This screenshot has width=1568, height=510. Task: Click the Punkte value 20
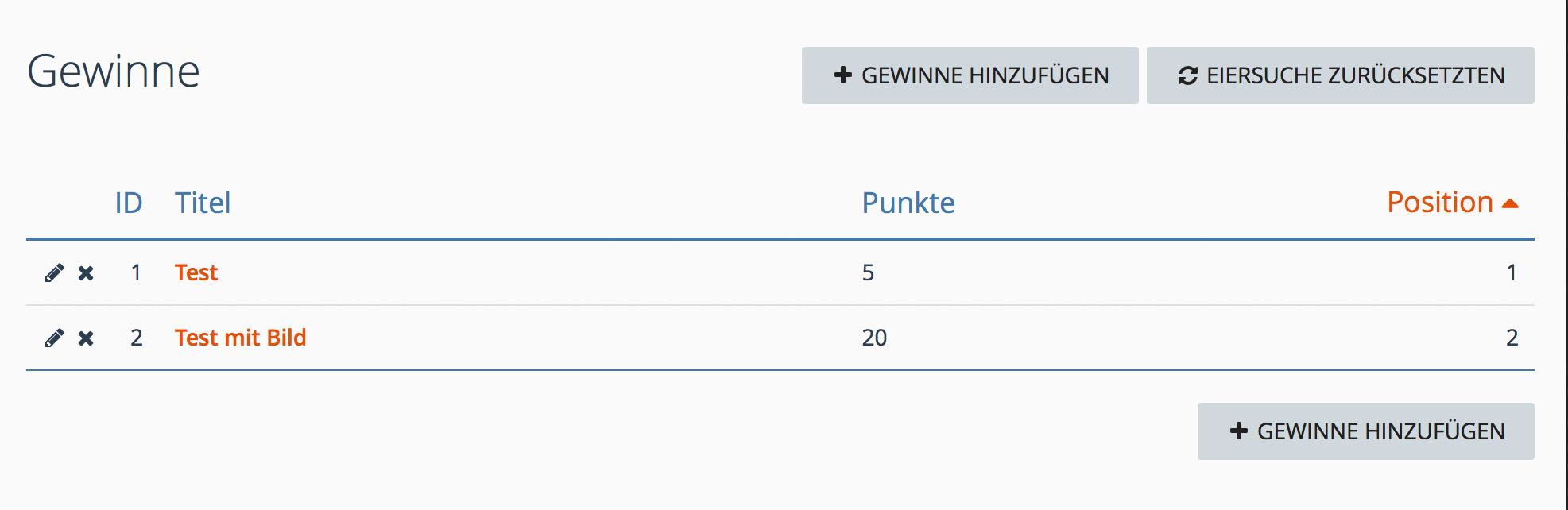(x=874, y=338)
